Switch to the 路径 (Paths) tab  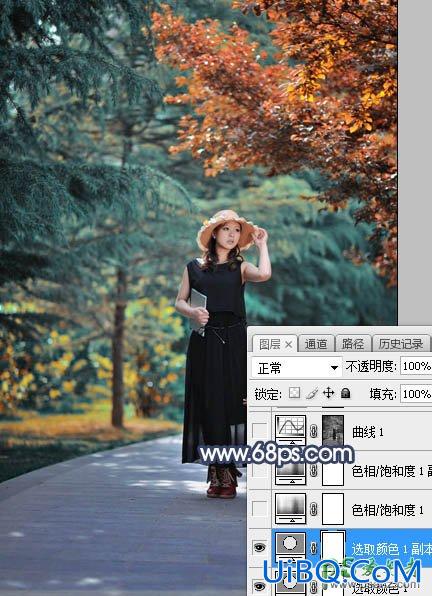[x=353, y=344]
